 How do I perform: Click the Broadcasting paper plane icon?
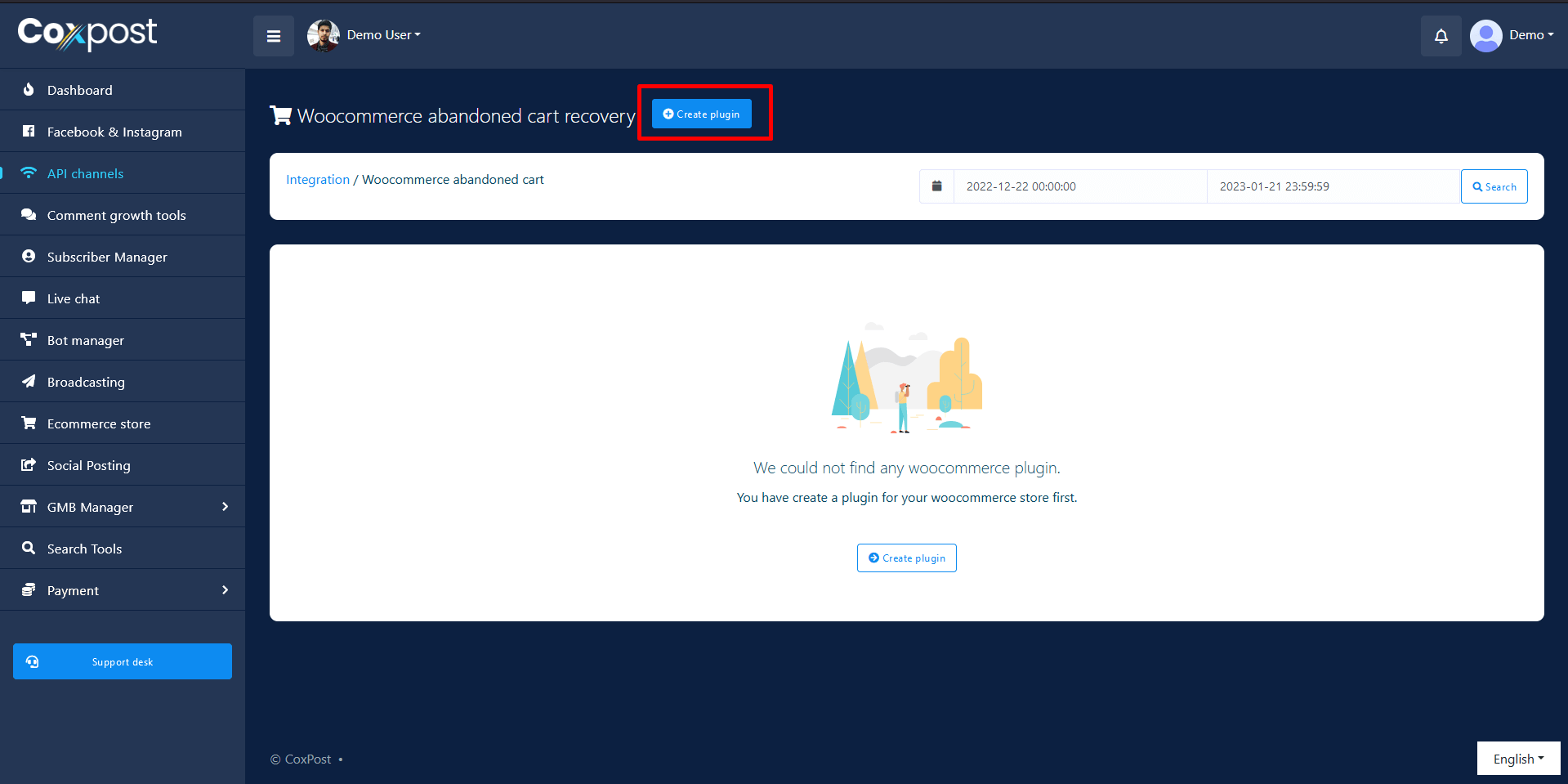click(29, 382)
